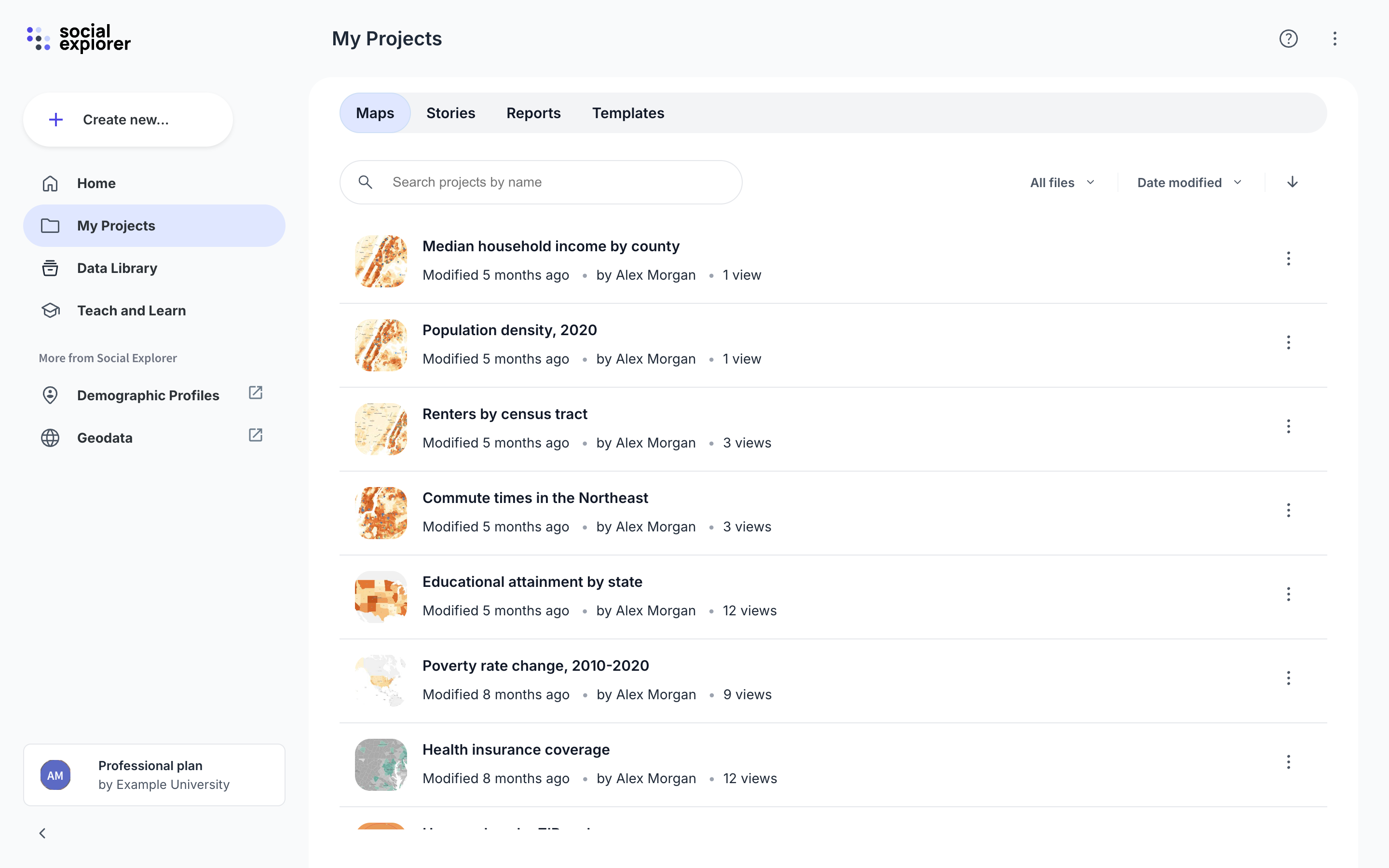Click the AM user avatar
This screenshot has height=868, width=1389.
pos(55,775)
